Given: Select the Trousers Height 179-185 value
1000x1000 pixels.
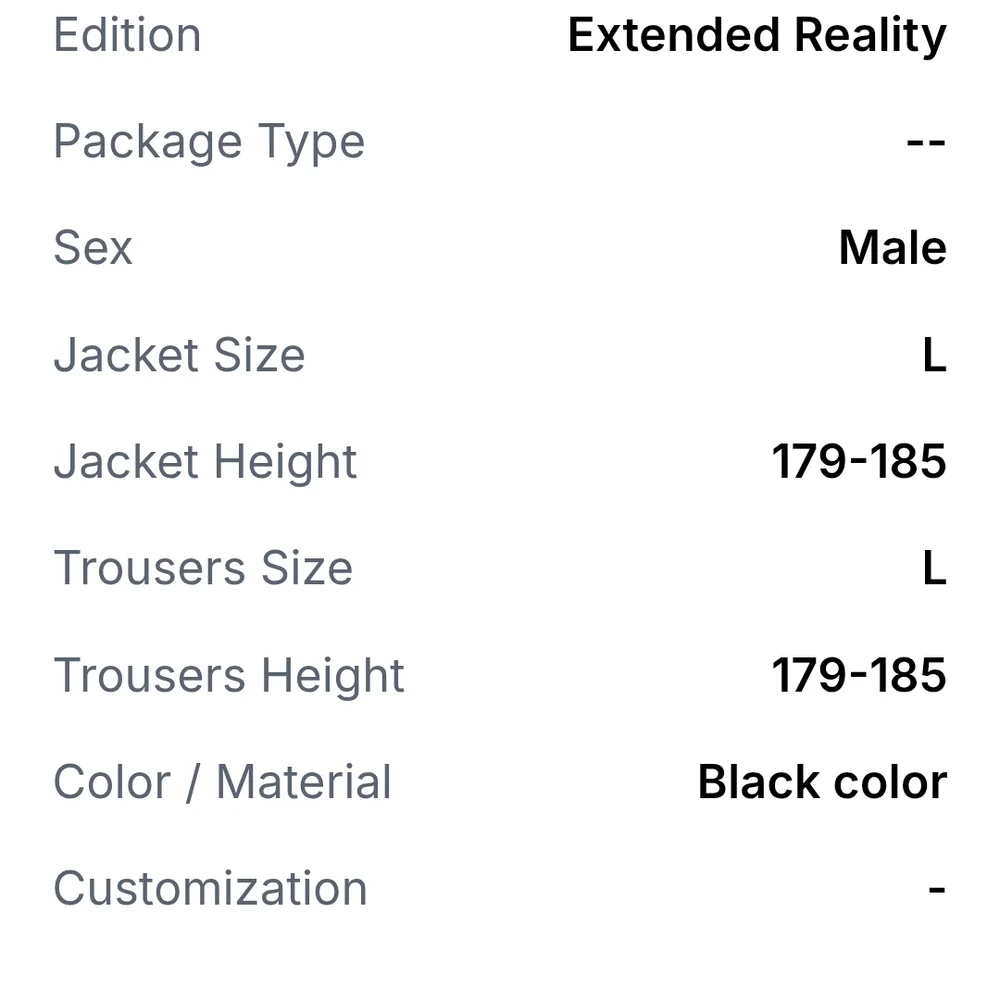Looking at the screenshot, I should (860, 675).
